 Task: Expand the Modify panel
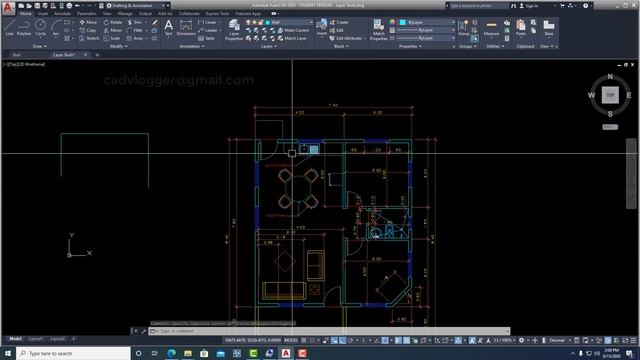click(119, 46)
